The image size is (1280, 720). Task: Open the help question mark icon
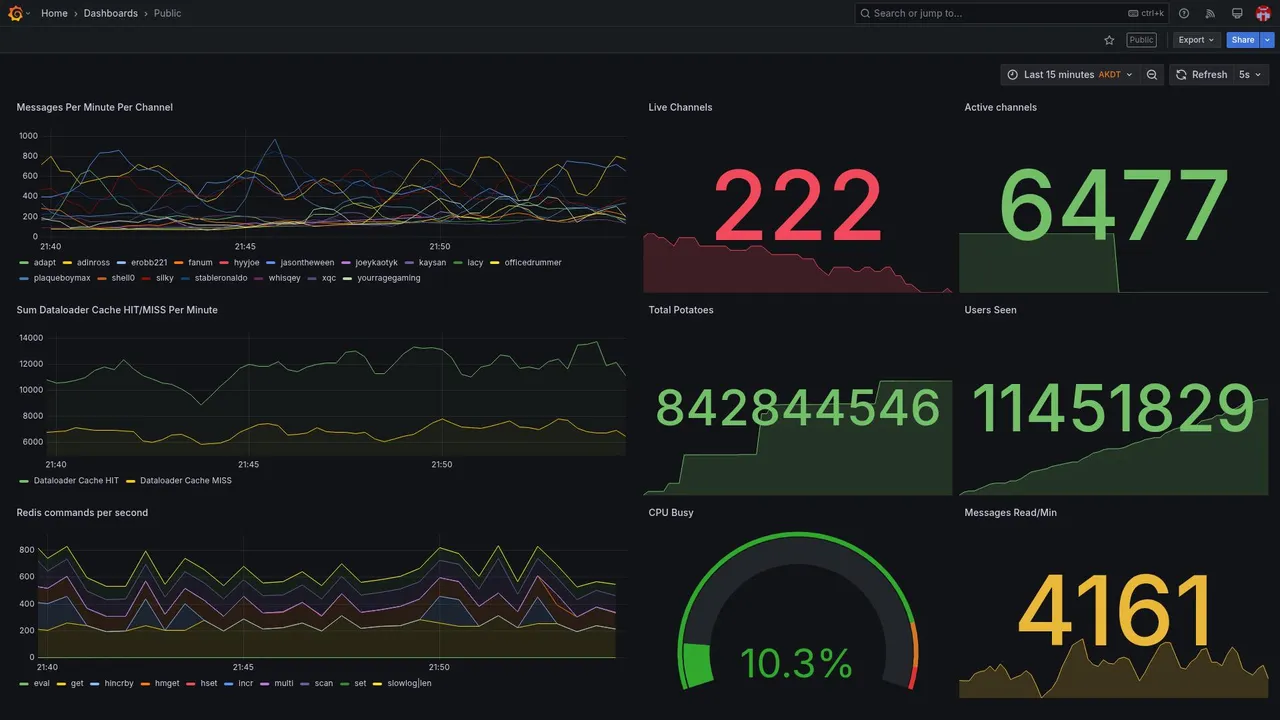(1184, 13)
